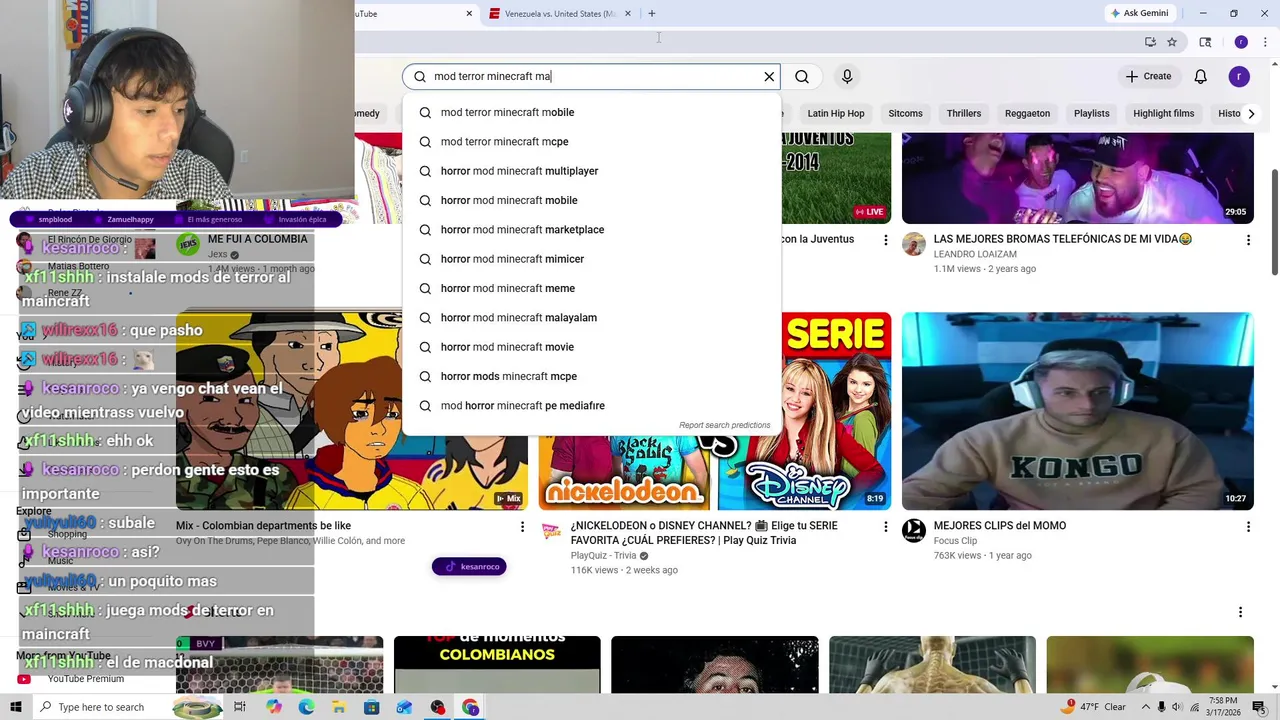Open PlayQuiz - Trivia channel link
Viewport: 1280px width, 720px height.
603,556
